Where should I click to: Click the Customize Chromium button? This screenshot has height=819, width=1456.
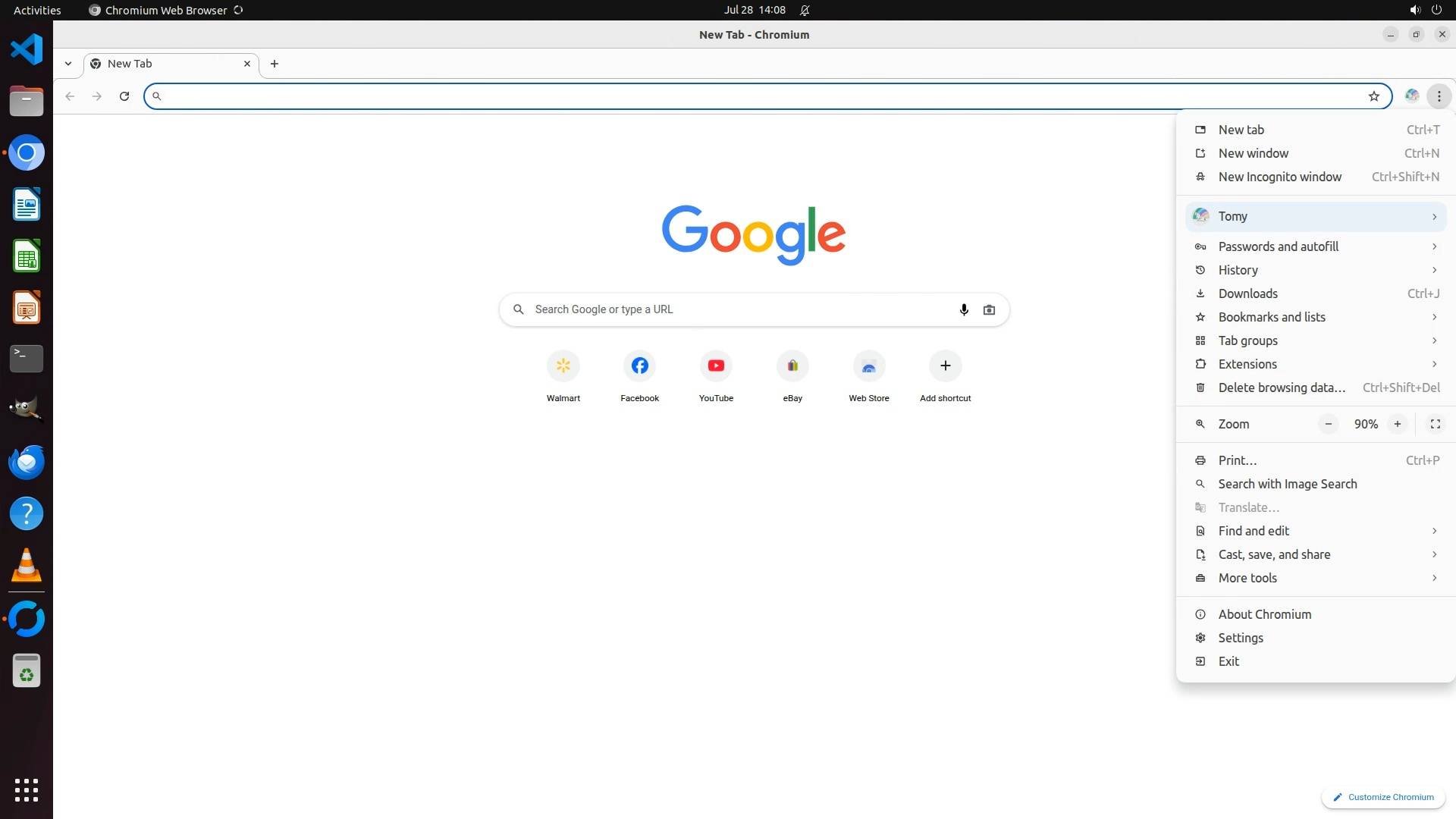(x=1383, y=797)
